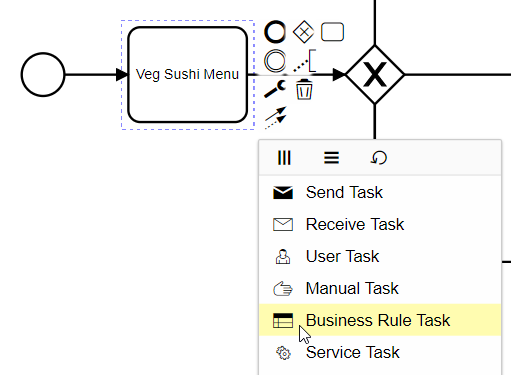Pick Business Rule Task entry
This screenshot has height=375, width=511.
pos(380,320)
